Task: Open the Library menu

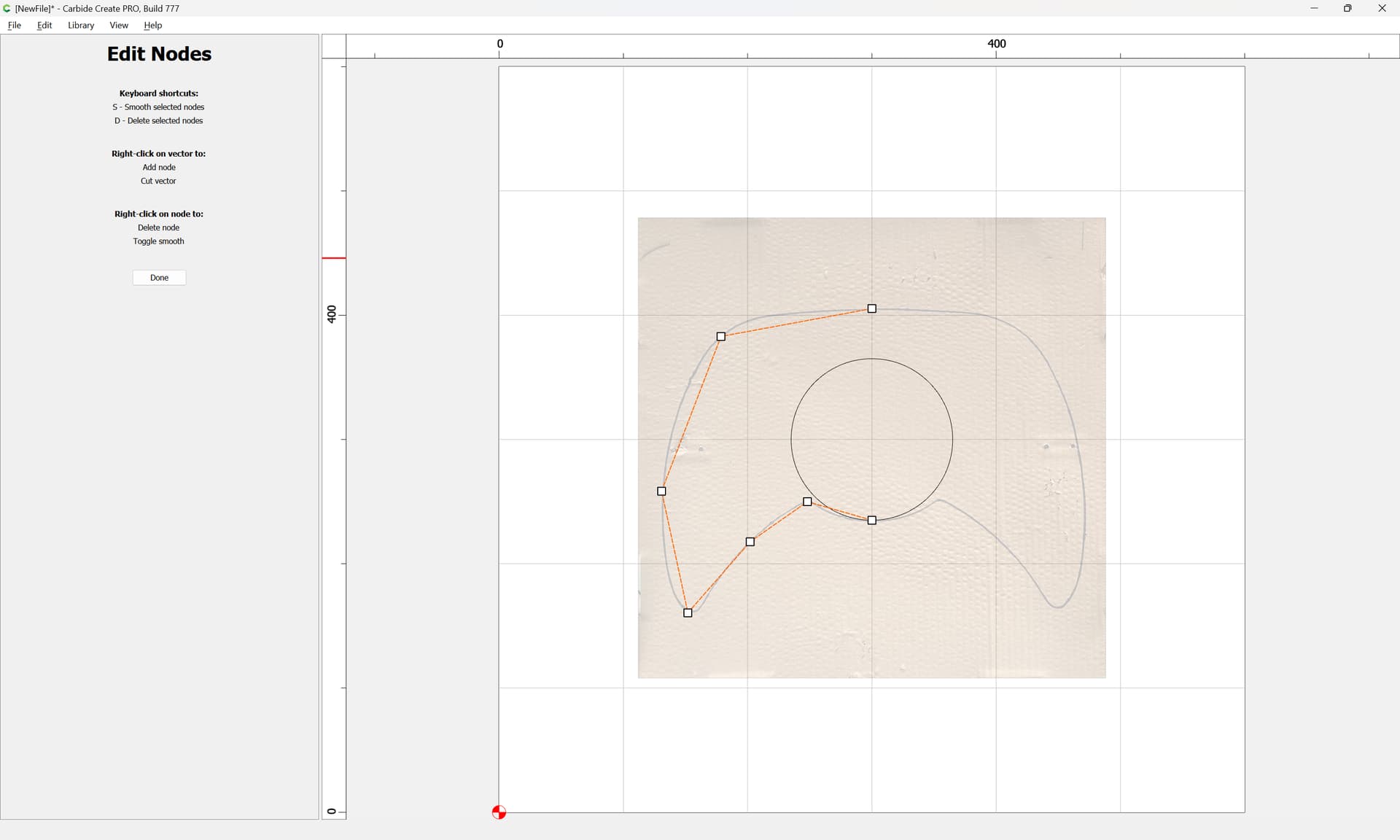Action: point(81,25)
